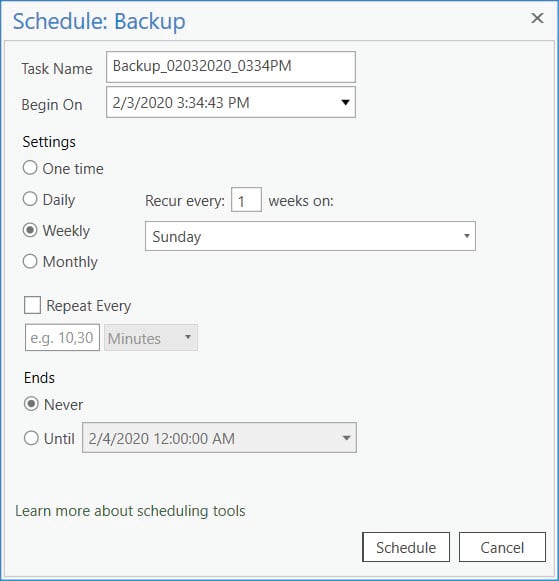559x581 pixels.
Task: Select the Weekly radio button
Action: click(30, 230)
